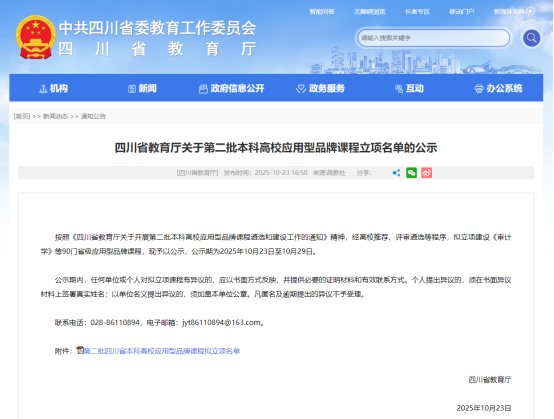Open the 政府信息公开 navigation menu

tap(231, 88)
